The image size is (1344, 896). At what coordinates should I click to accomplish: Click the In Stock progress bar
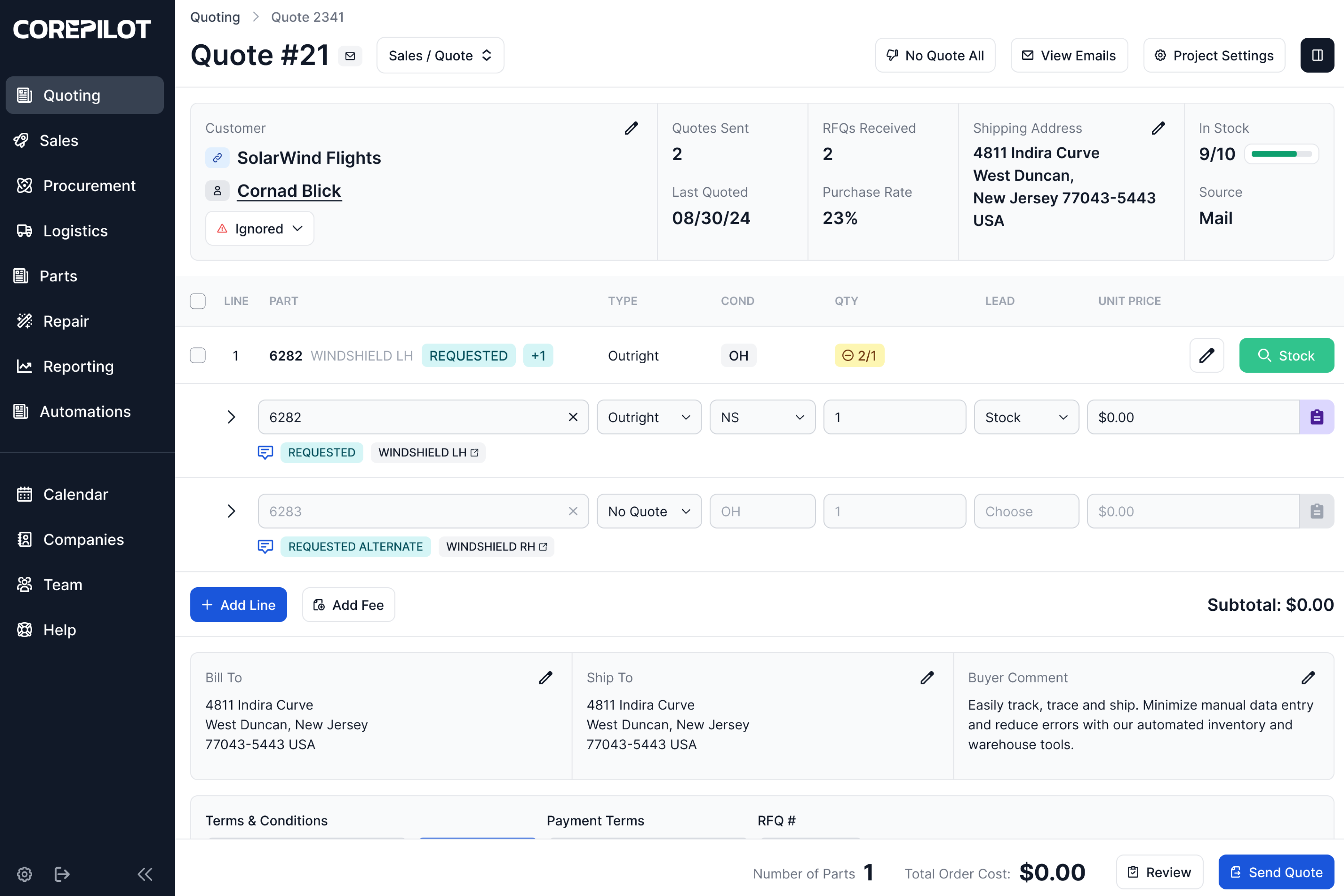pyautogui.click(x=1281, y=154)
